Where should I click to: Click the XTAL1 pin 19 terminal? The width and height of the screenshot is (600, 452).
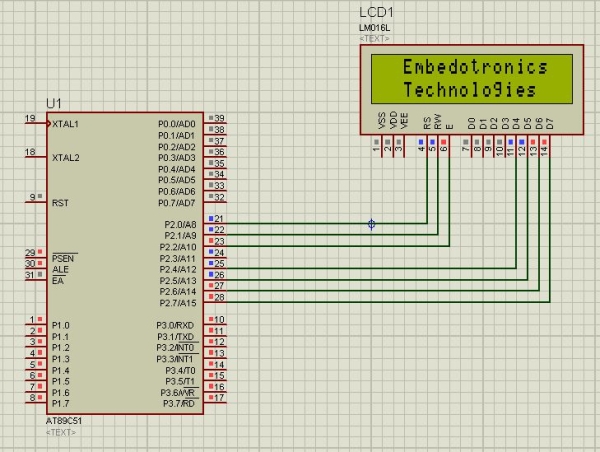click(36, 123)
